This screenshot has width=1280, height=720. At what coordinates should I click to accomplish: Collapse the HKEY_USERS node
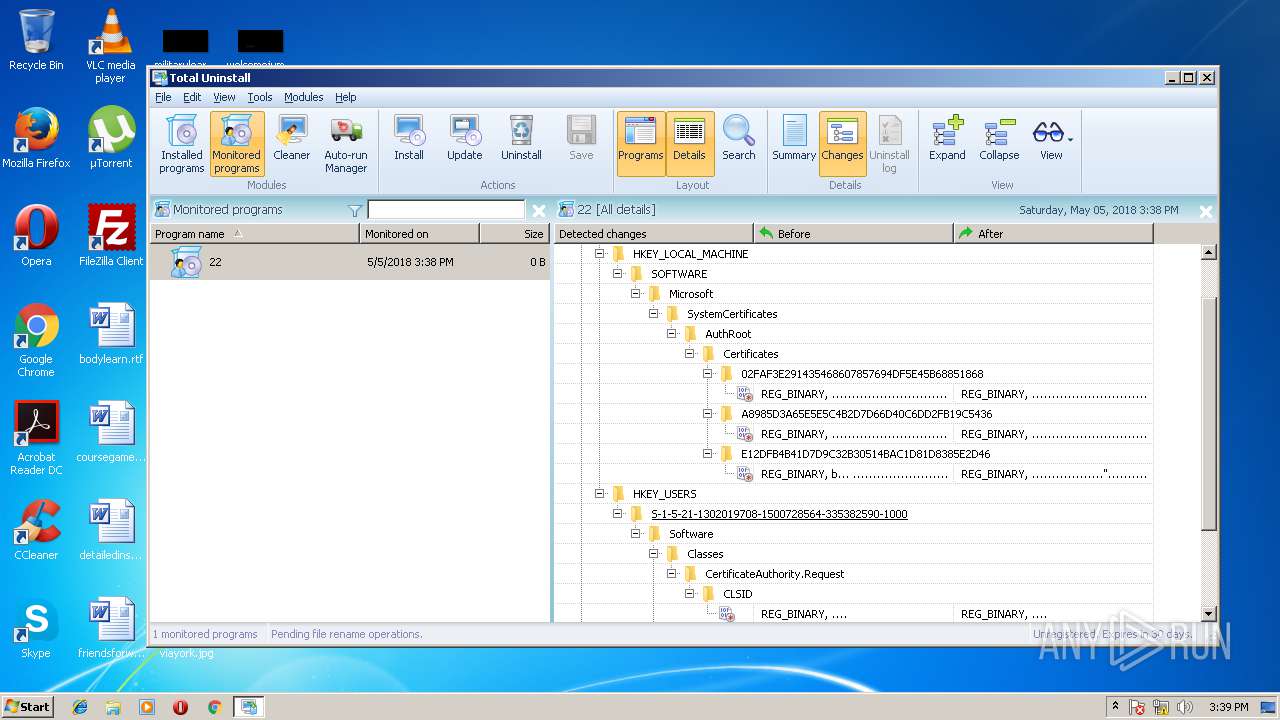(600, 494)
